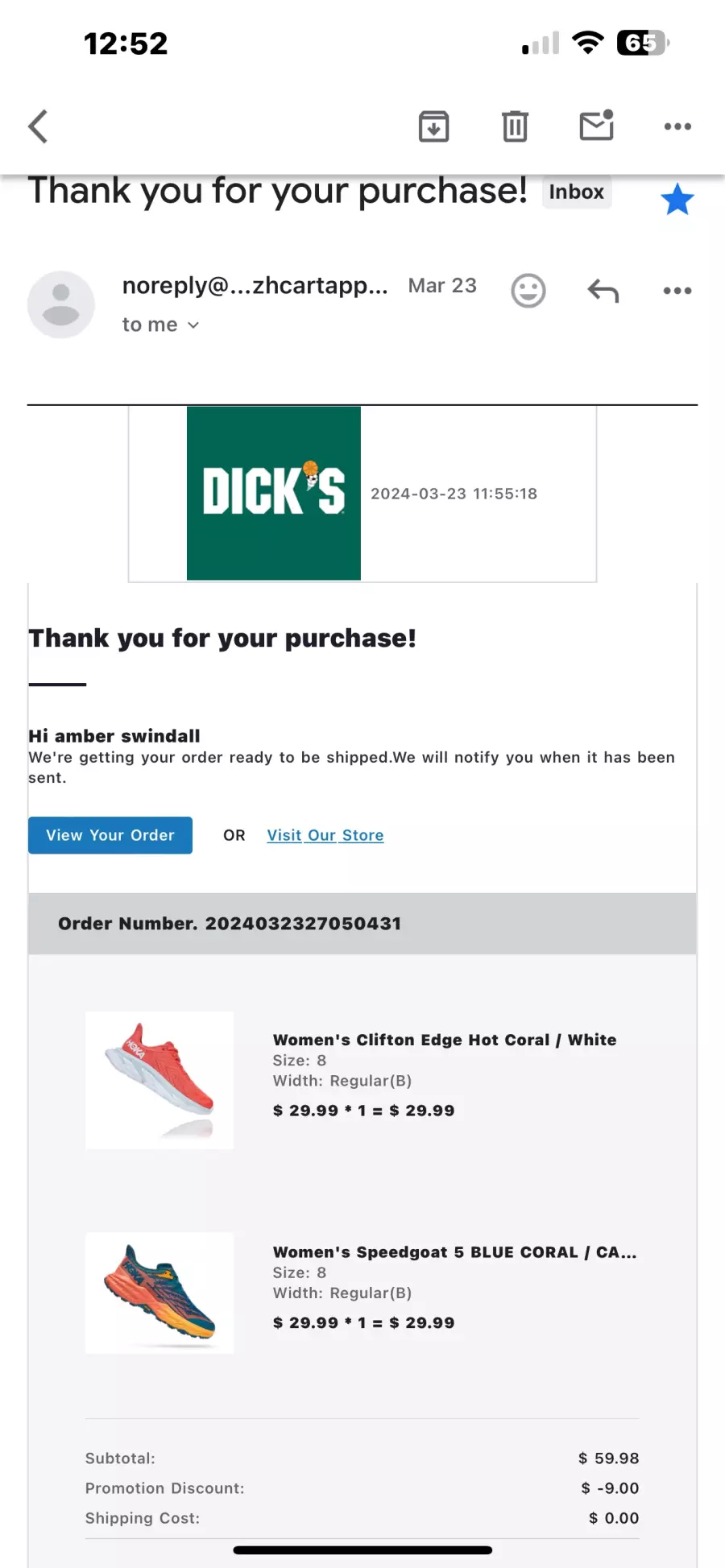
Task: Expand the "to me" recipient details
Action: point(160,325)
